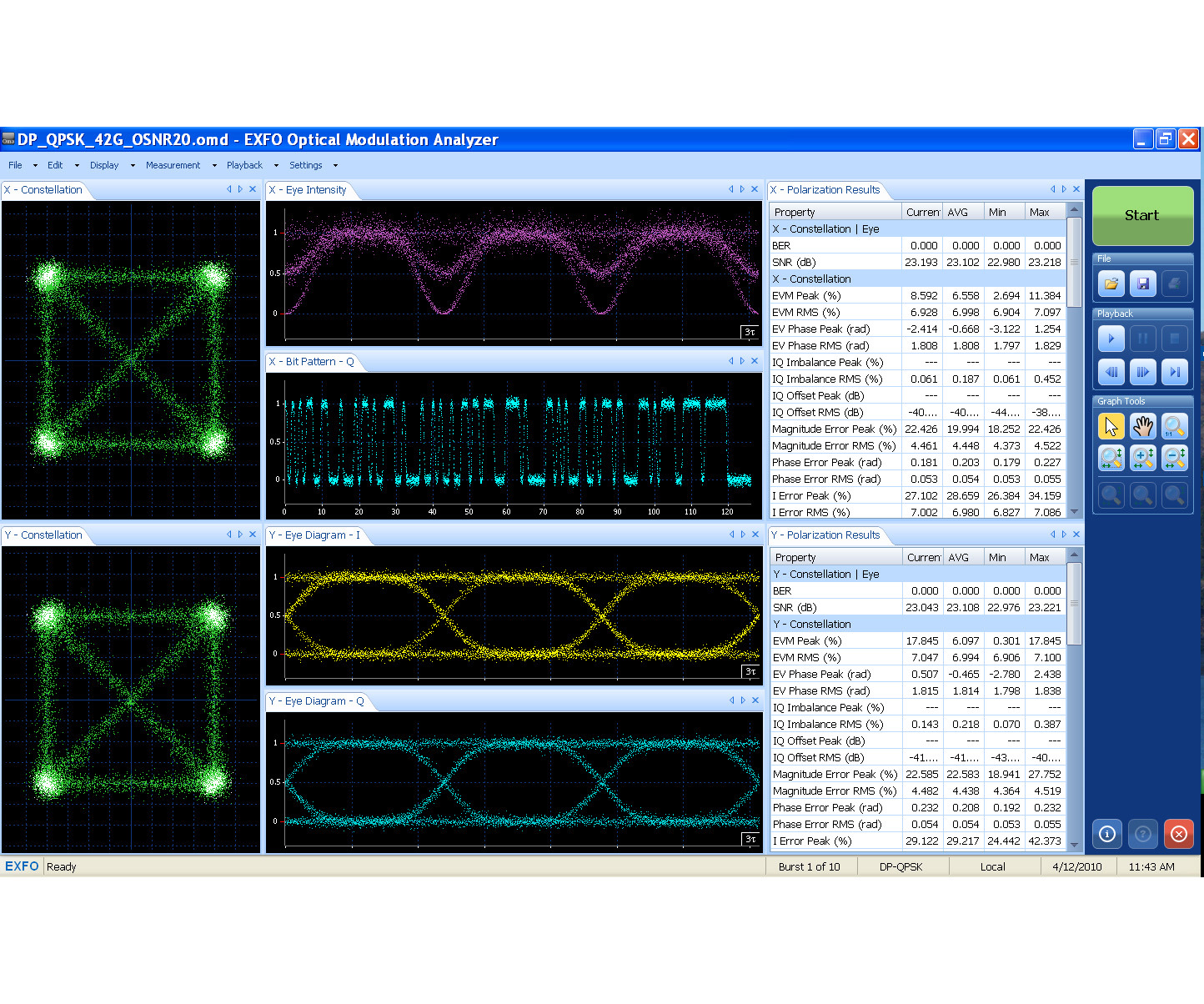Click left arrow in Y - Polarization Results header

pos(1052,535)
